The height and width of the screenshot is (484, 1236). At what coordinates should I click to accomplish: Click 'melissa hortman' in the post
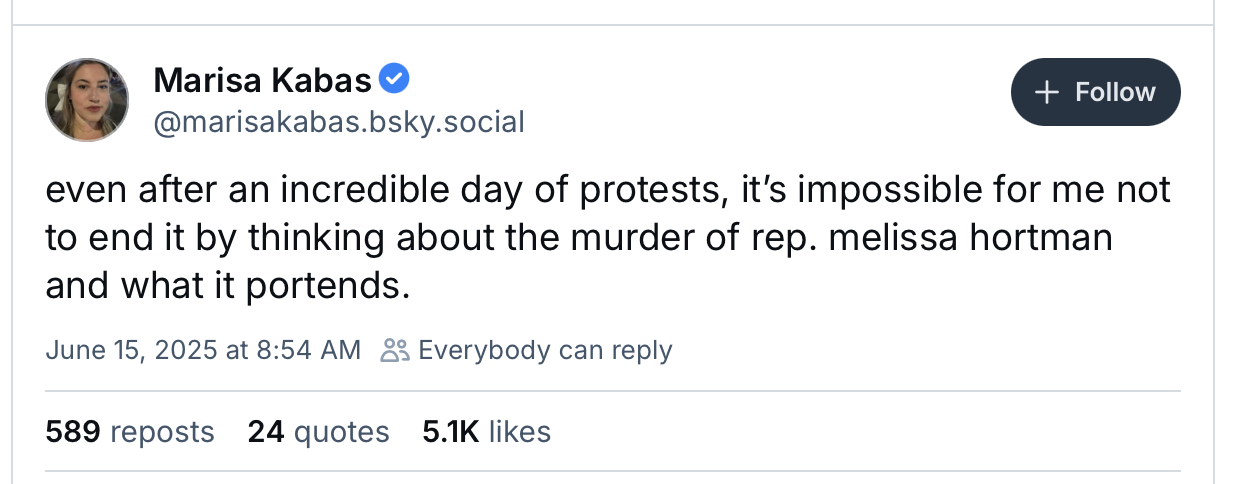984,238
